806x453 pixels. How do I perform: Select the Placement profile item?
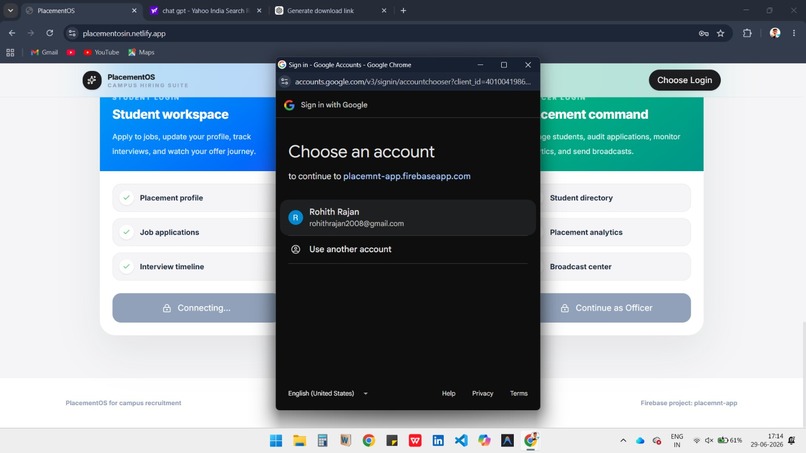pyautogui.click(x=194, y=198)
